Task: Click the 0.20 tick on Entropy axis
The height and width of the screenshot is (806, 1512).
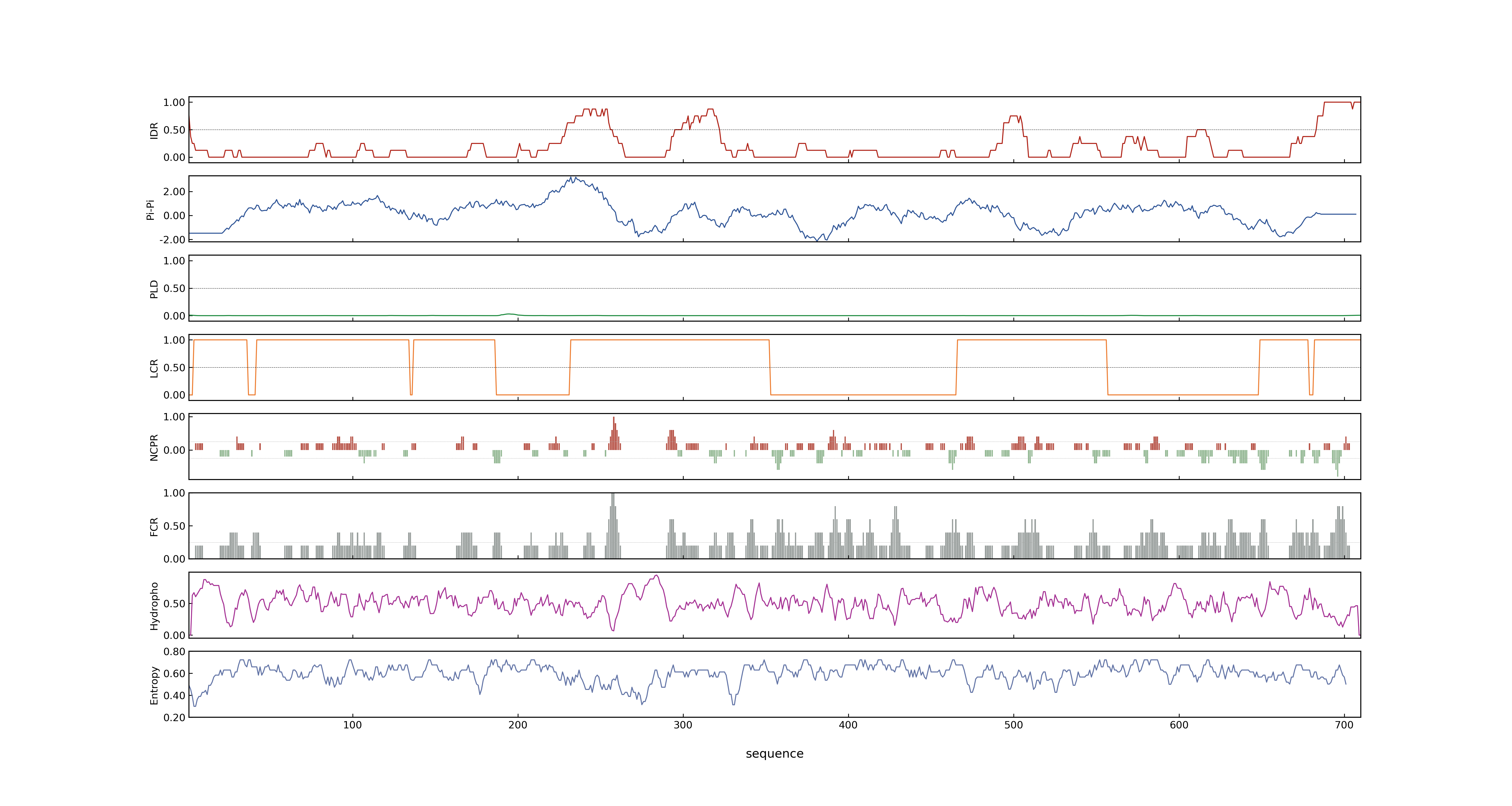Action: pyautogui.click(x=174, y=717)
